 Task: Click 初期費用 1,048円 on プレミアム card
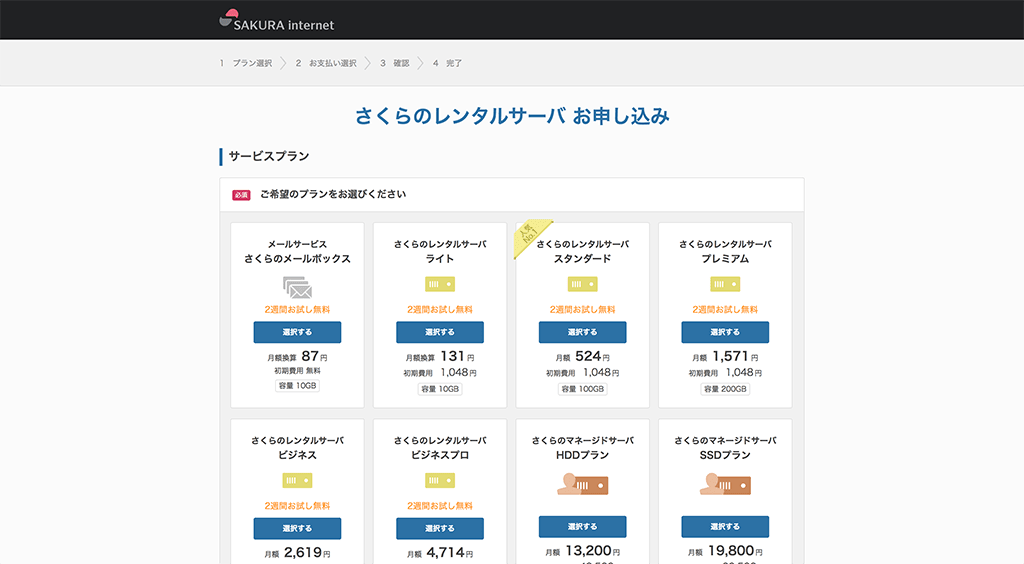coord(725,373)
